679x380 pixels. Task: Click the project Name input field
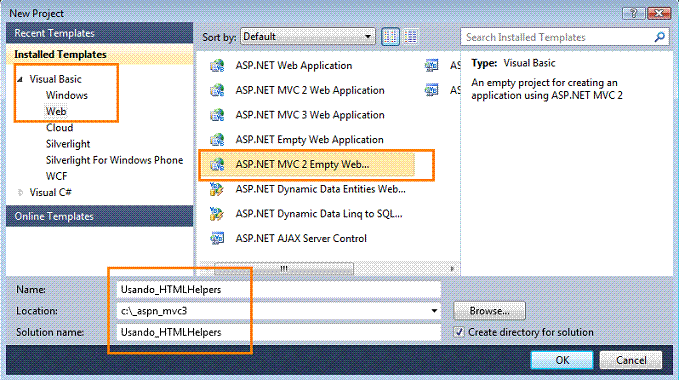coord(278,290)
